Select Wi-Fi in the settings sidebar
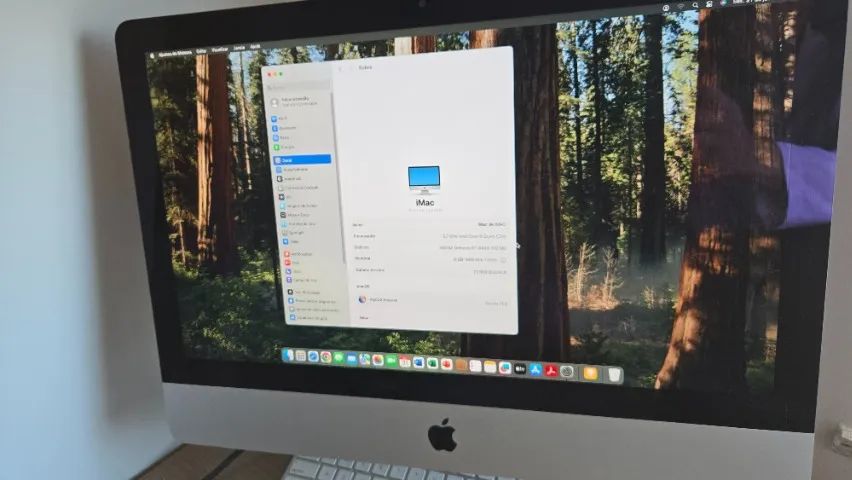The height and width of the screenshot is (480, 852). click(300, 119)
